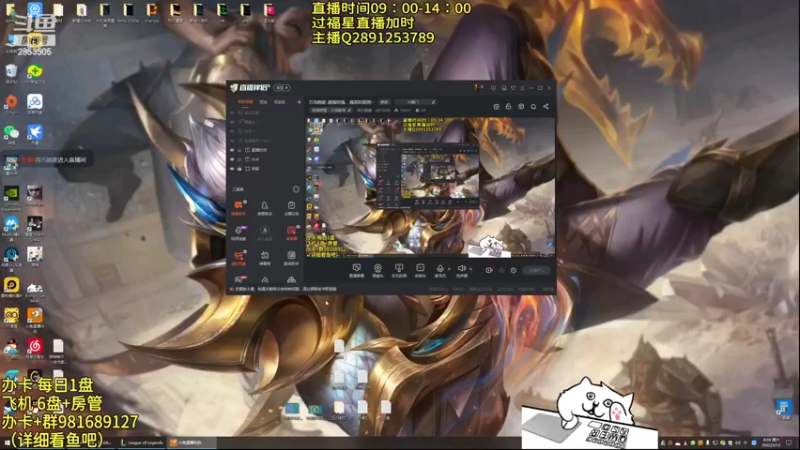
Task: Open microphone dropdown arrow in streaming toolbar
Action: tap(449, 268)
